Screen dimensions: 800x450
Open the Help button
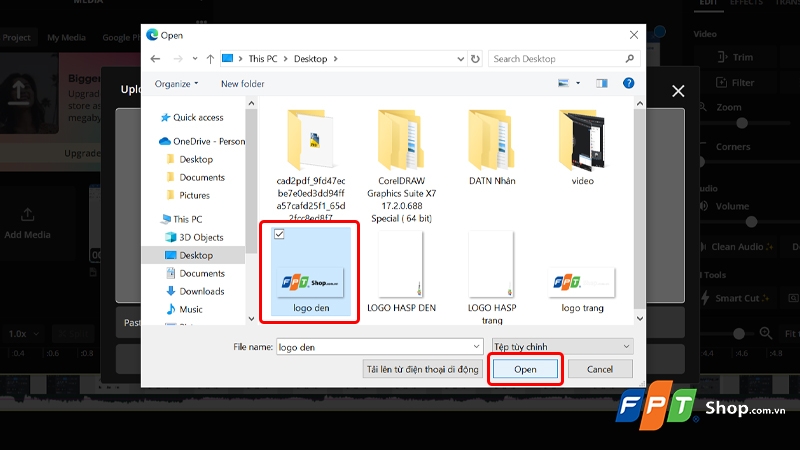point(629,83)
